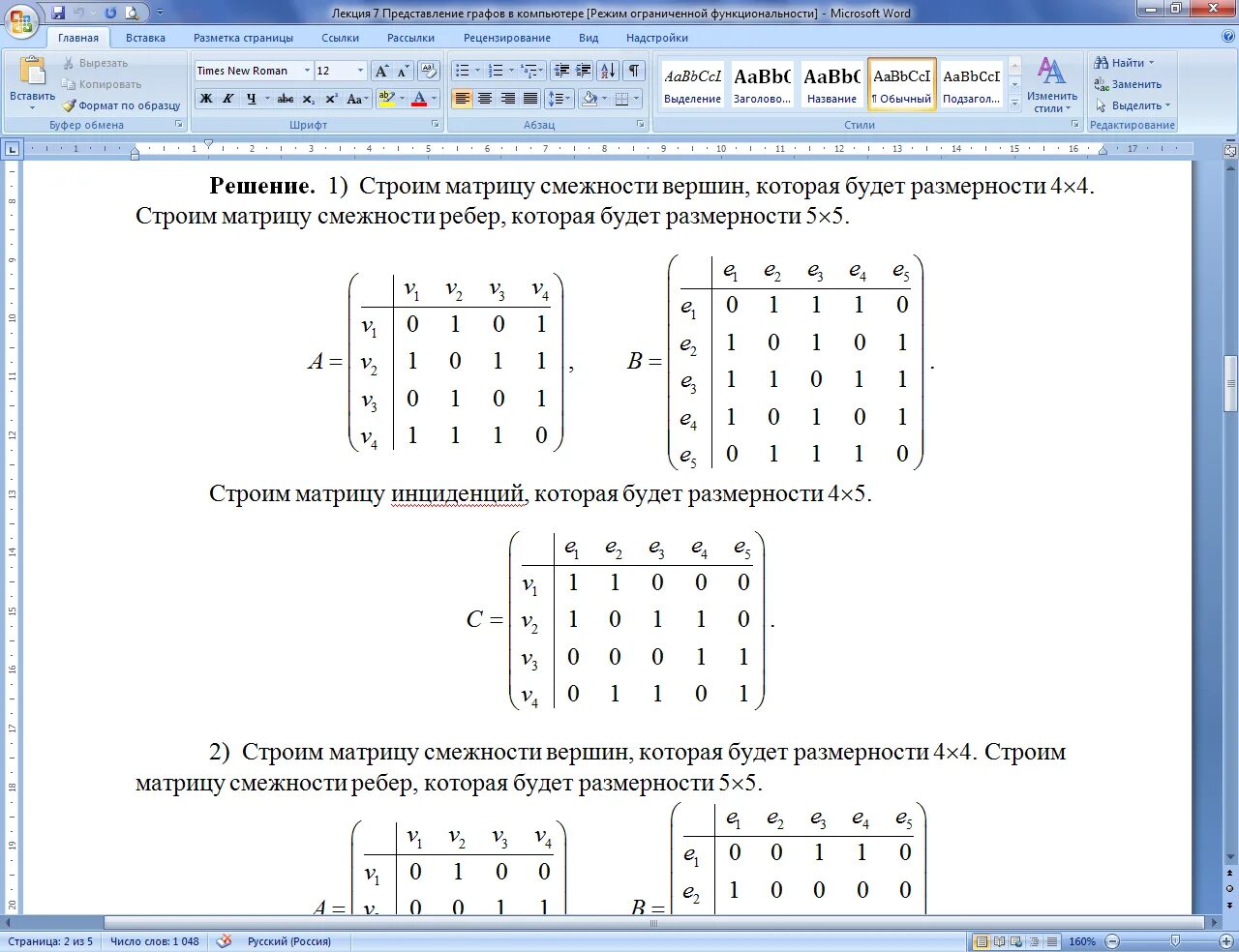Click Borders icon in paragraph group
This screenshot has height=952, width=1239.
point(621,99)
